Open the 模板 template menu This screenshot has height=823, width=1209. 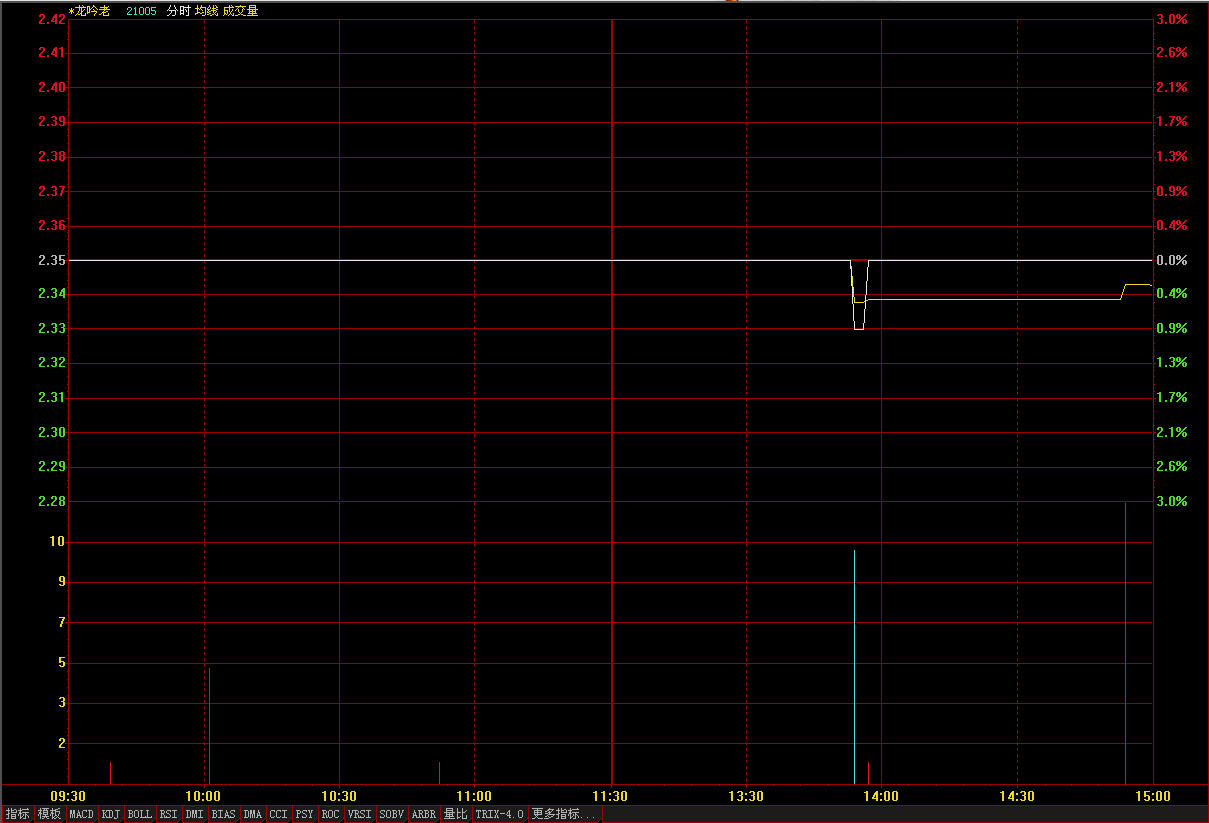(x=49, y=814)
